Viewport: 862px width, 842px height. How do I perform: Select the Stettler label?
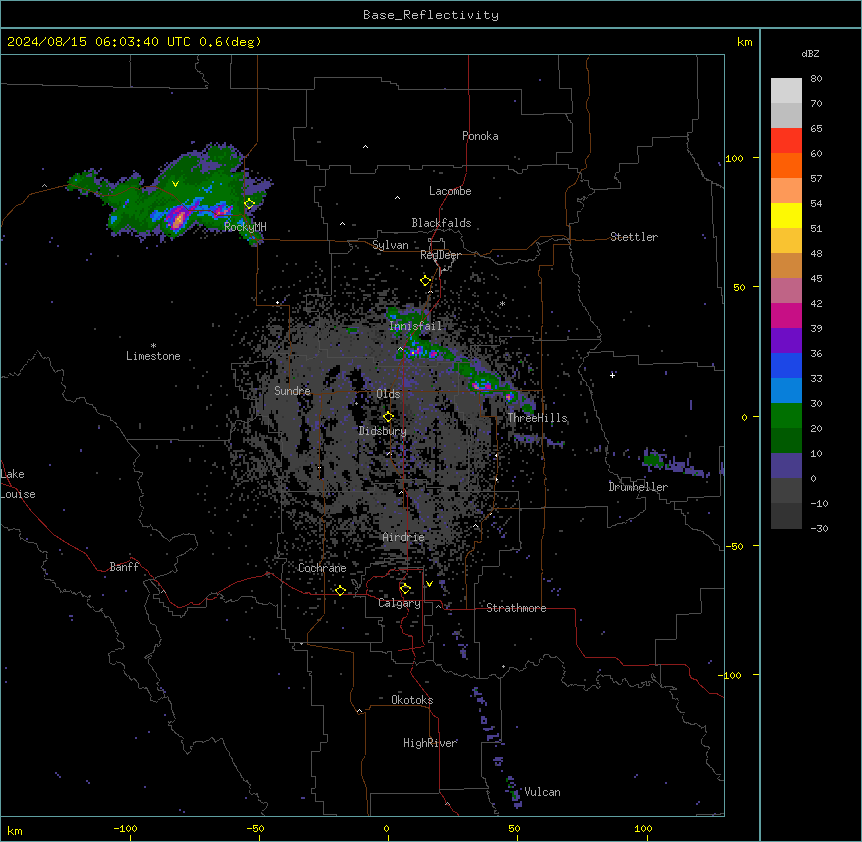pos(633,237)
